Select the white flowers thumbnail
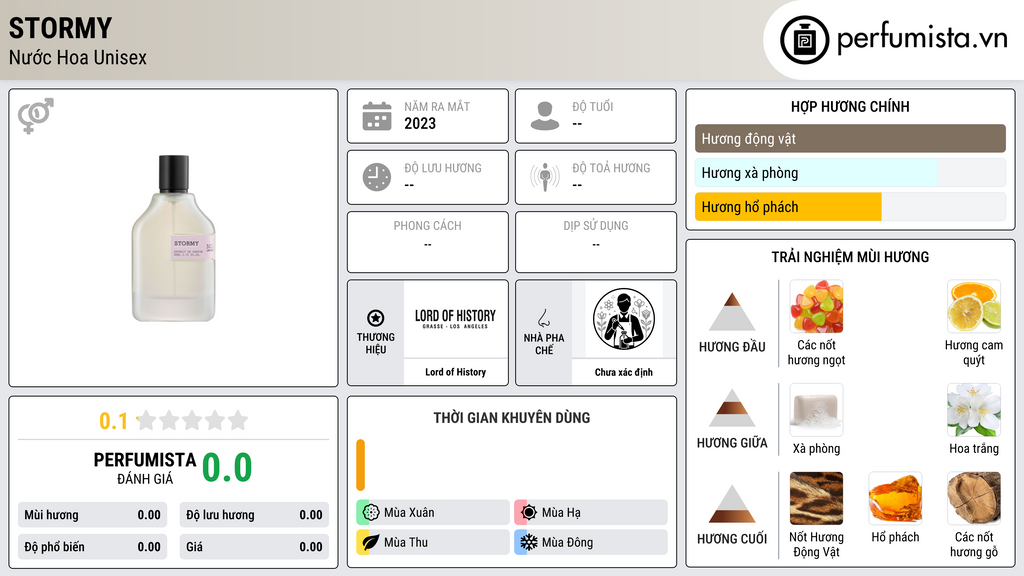The height and width of the screenshot is (576, 1024). click(x=974, y=409)
